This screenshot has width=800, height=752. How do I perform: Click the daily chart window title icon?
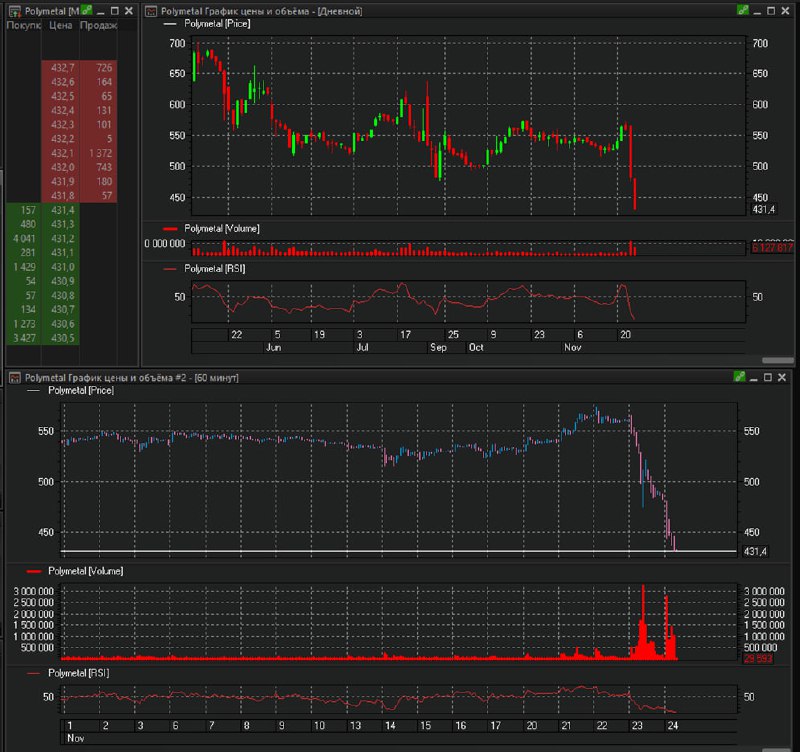(x=151, y=11)
